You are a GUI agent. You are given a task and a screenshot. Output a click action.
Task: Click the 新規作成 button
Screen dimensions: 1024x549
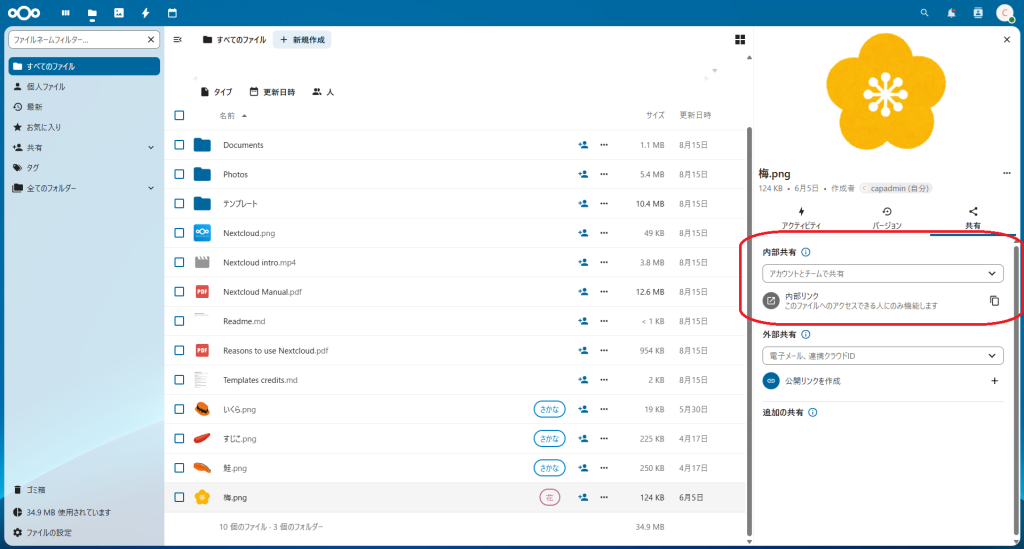coord(302,39)
